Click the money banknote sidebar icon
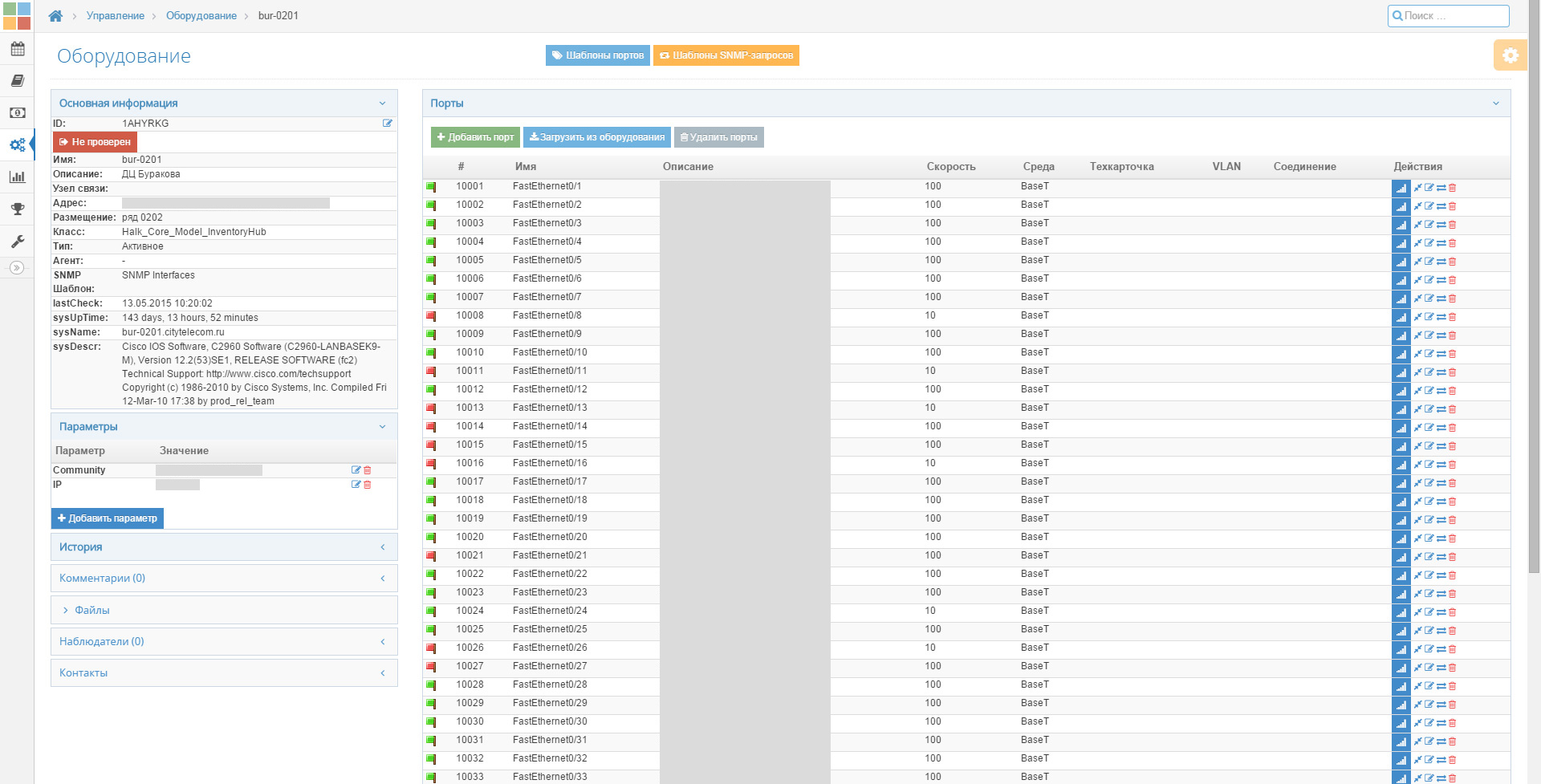The image size is (1541, 784). [x=17, y=113]
